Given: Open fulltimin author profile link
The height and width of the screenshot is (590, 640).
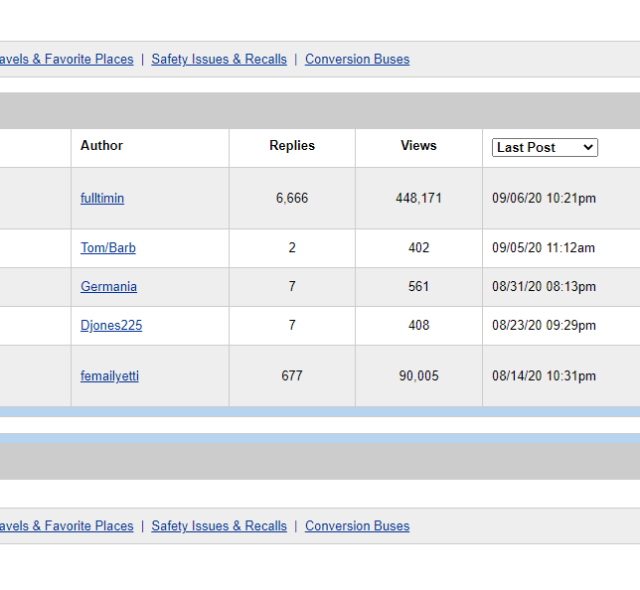Looking at the screenshot, I should pos(102,198).
